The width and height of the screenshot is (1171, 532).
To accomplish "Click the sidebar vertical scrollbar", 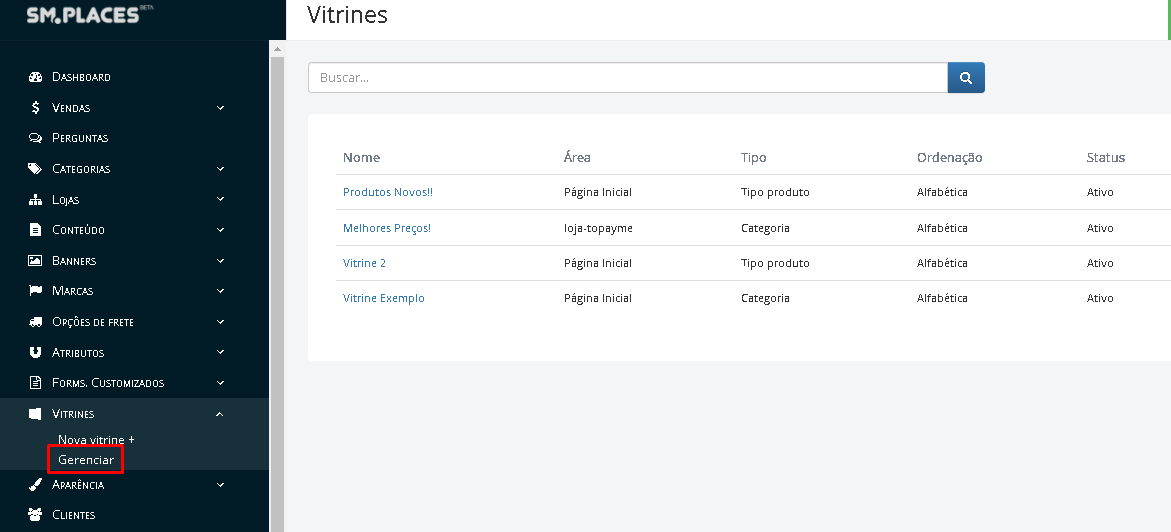I will coord(277,280).
